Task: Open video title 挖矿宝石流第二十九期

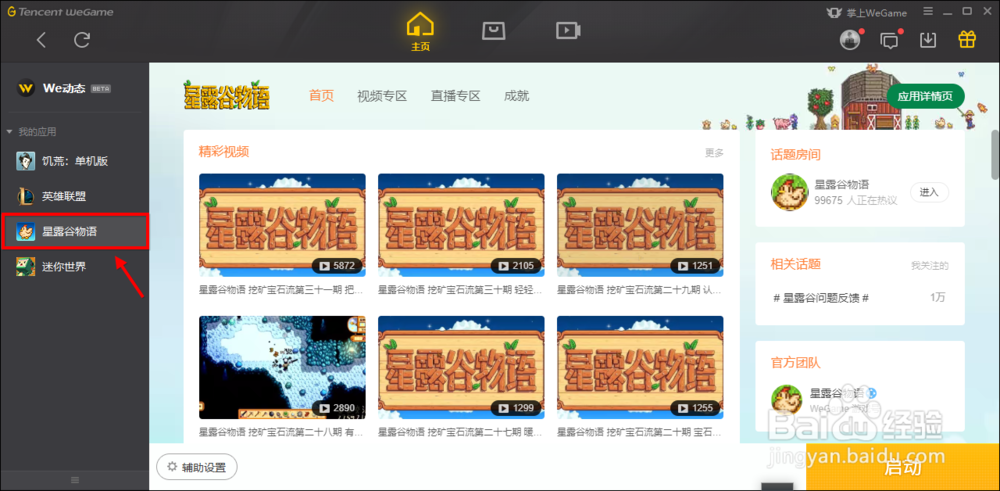Action: 640,290
